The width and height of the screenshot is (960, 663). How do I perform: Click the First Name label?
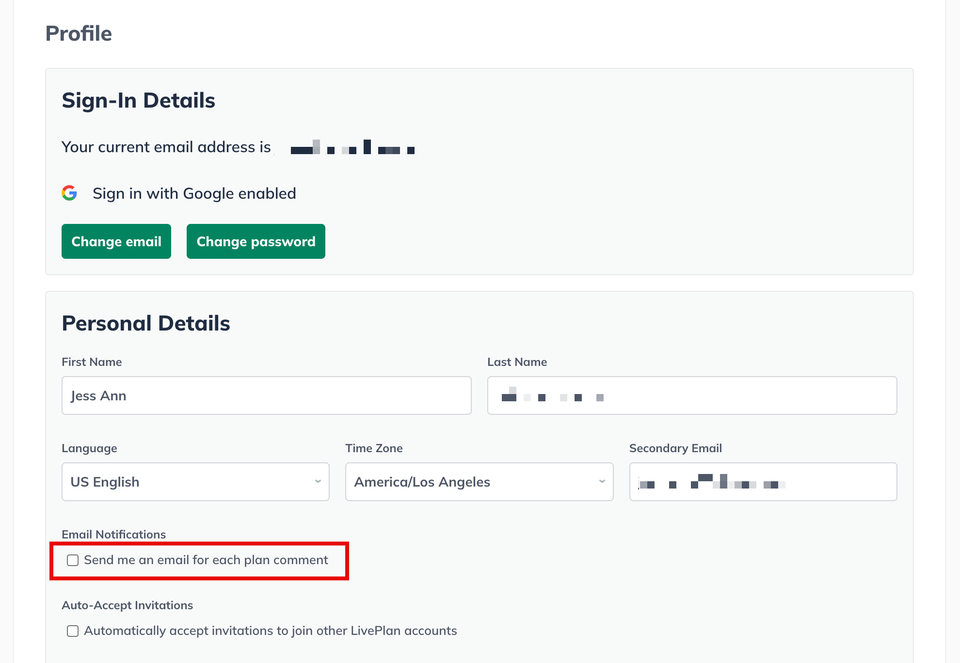[92, 362]
